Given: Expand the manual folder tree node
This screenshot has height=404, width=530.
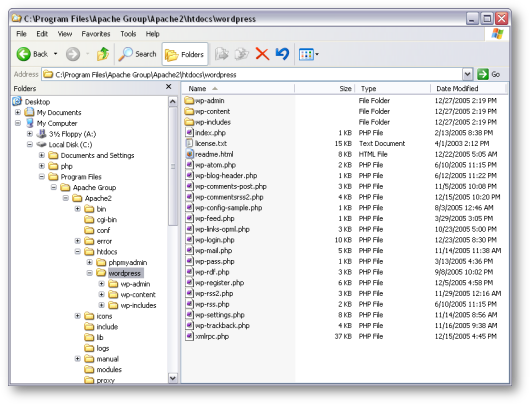Looking at the screenshot, I should click(x=77, y=359).
